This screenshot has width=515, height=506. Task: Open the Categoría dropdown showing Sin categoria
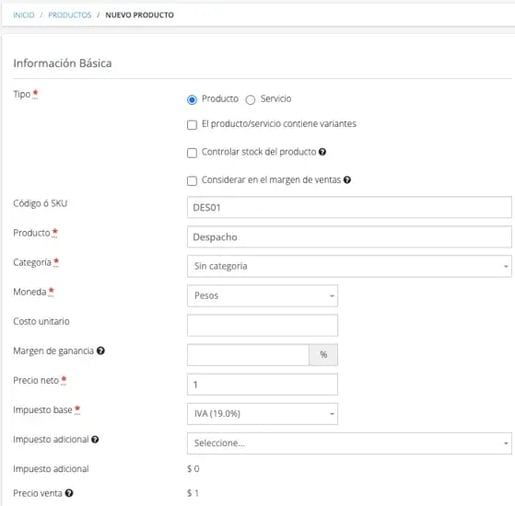click(349, 266)
